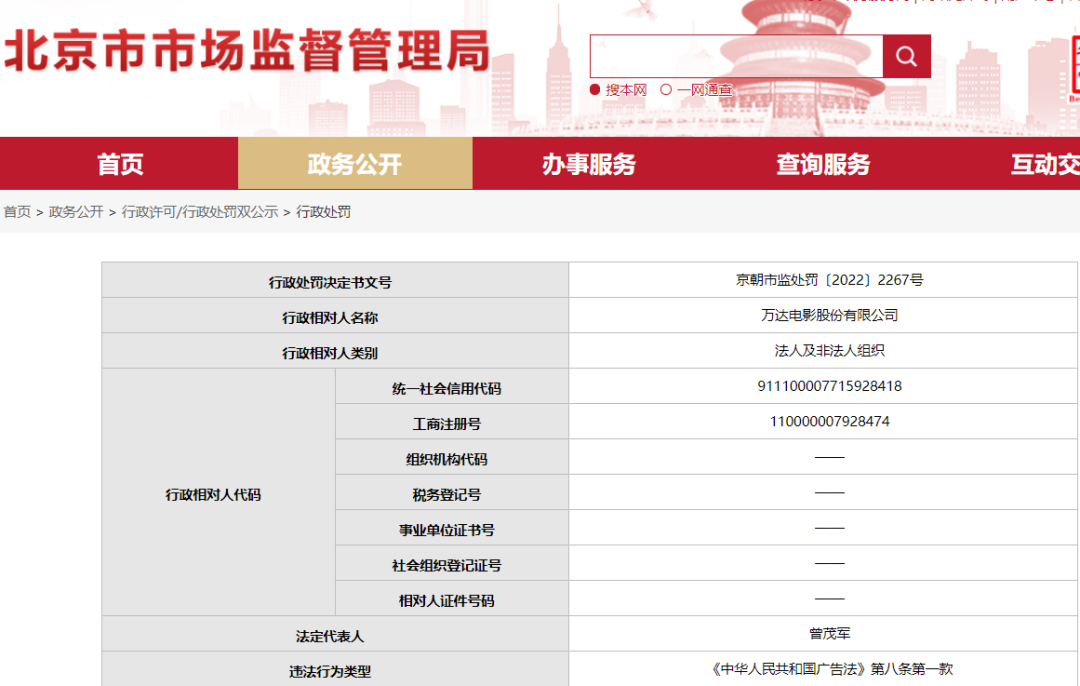Click the 行政相对人名称 label cell
This screenshot has height=686, width=1080.
click(x=335, y=315)
